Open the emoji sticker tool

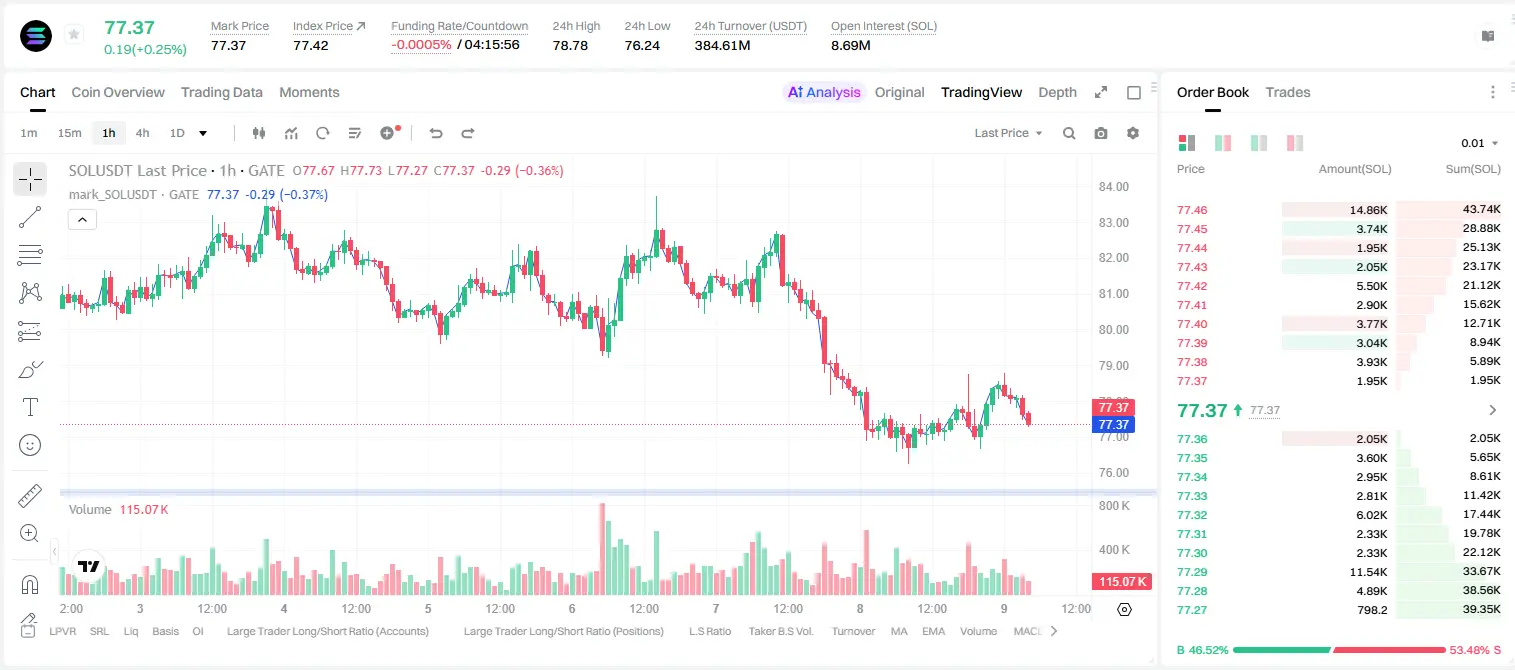point(30,445)
